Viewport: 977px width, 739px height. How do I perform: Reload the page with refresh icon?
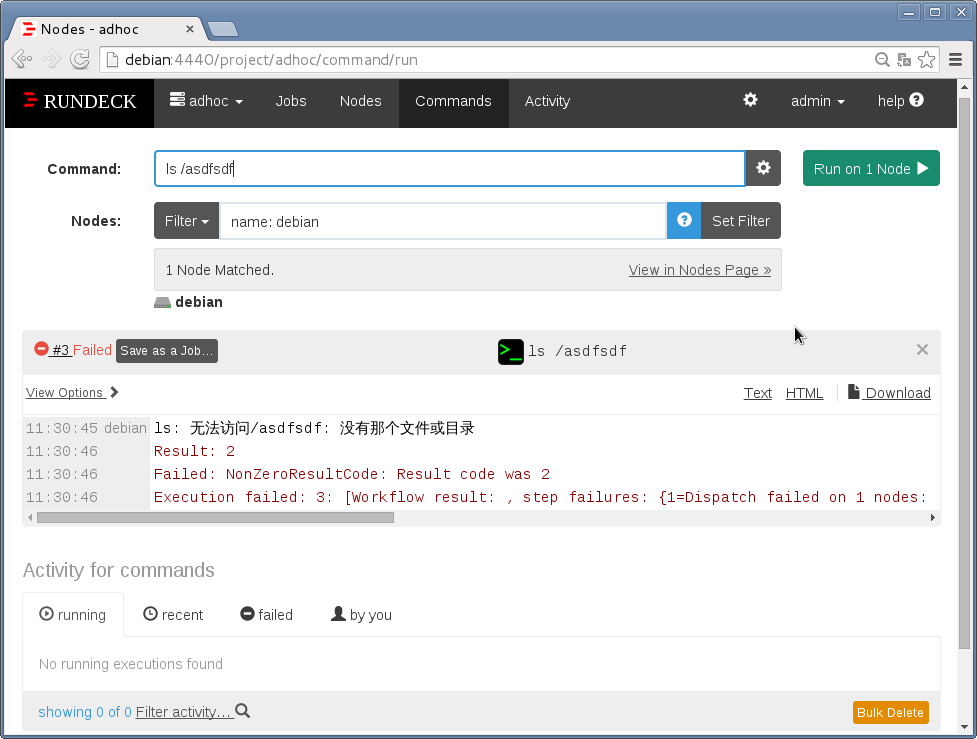click(80, 59)
